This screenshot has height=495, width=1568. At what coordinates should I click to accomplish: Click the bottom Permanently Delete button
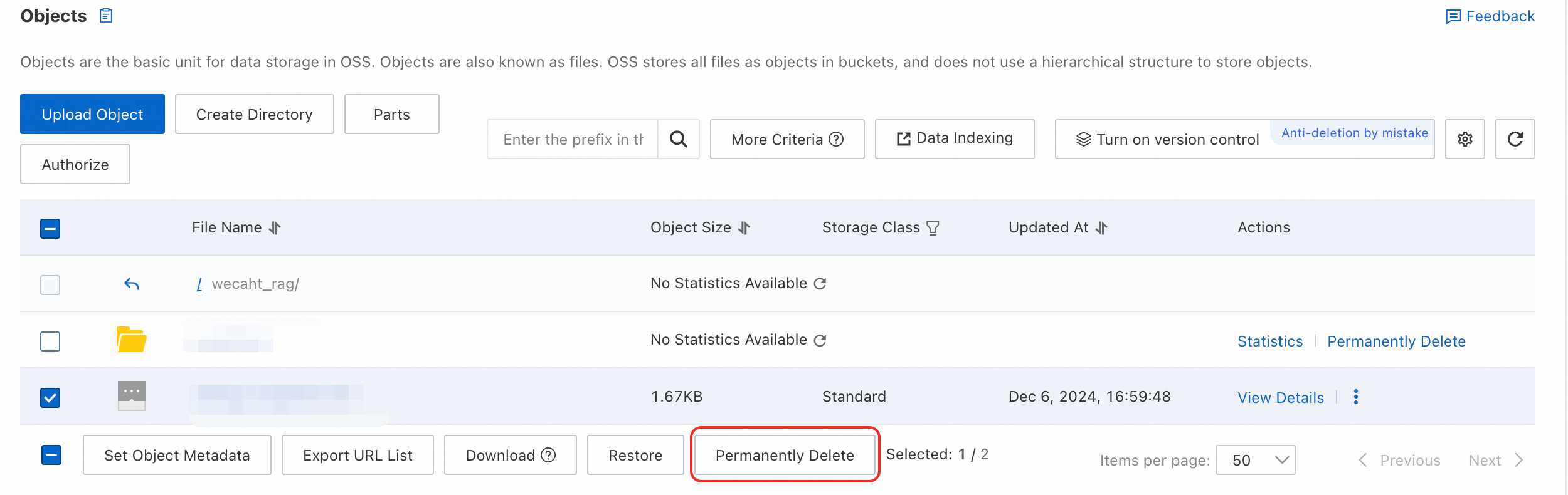785,455
